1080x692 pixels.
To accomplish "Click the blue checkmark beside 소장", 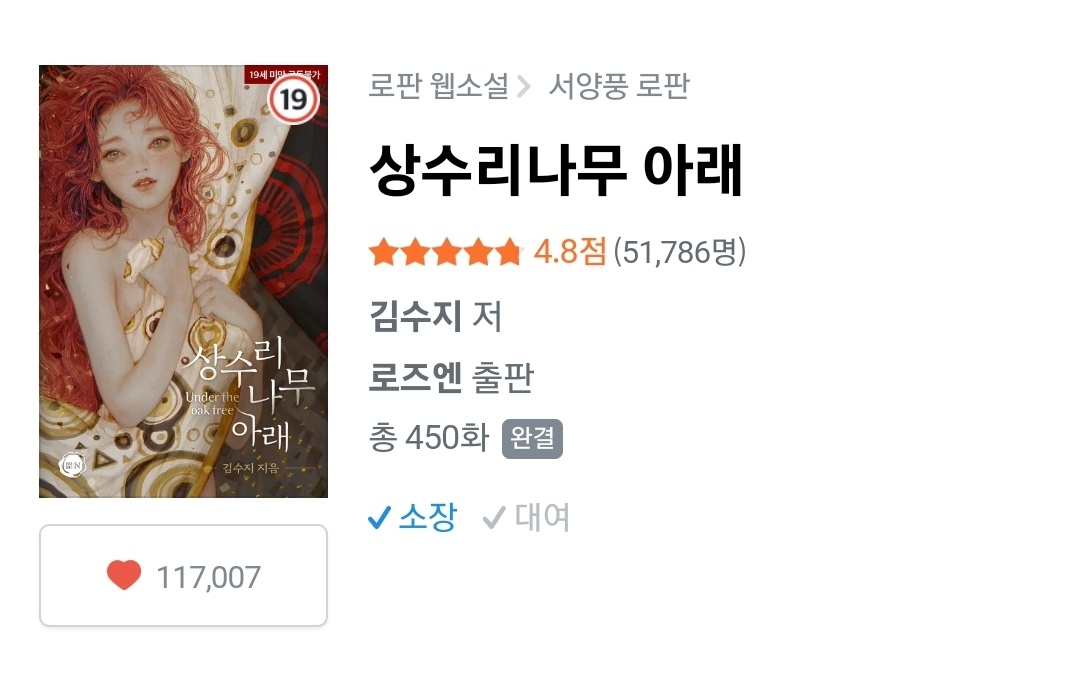I will pos(380,517).
